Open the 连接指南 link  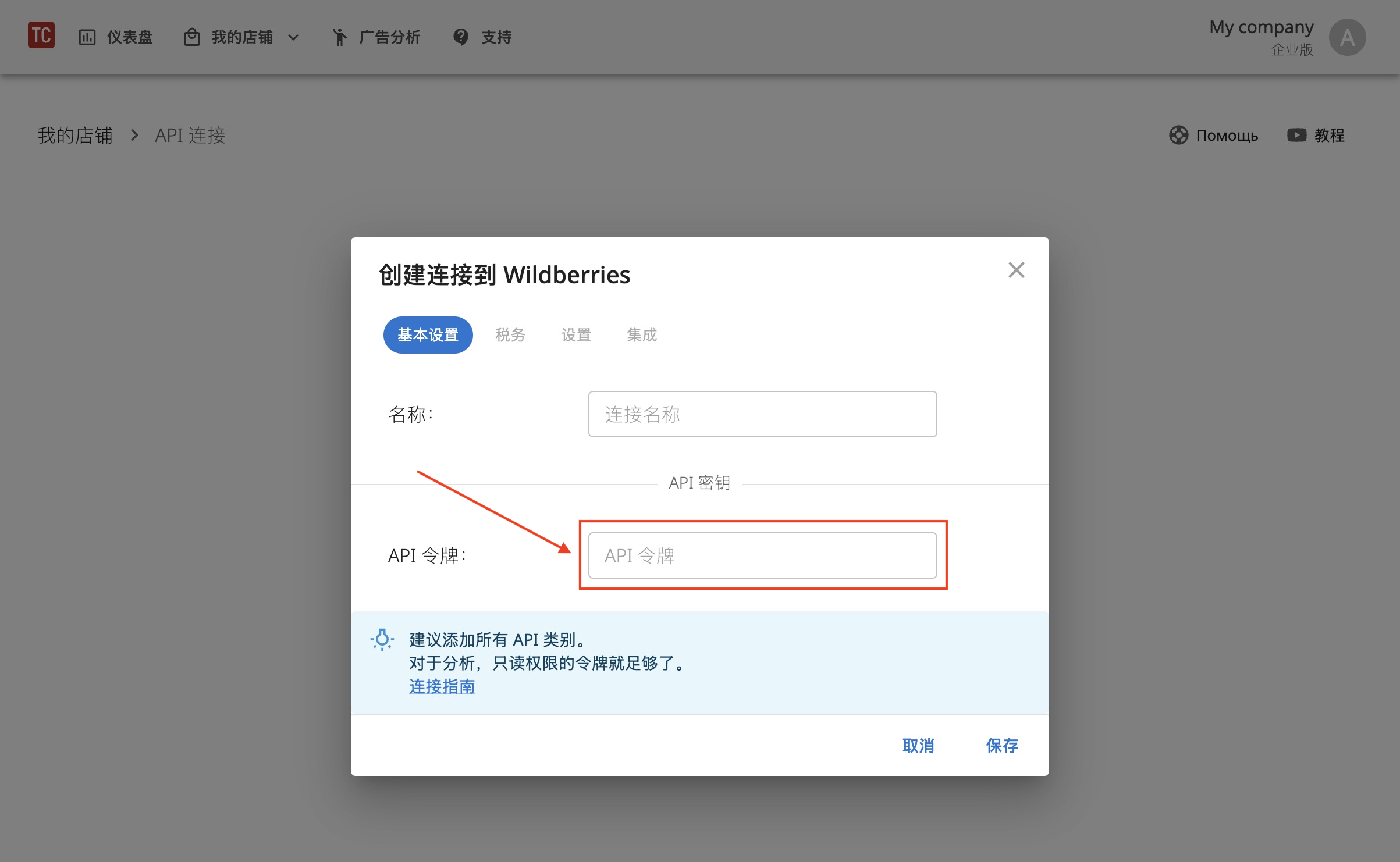click(442, 686)
